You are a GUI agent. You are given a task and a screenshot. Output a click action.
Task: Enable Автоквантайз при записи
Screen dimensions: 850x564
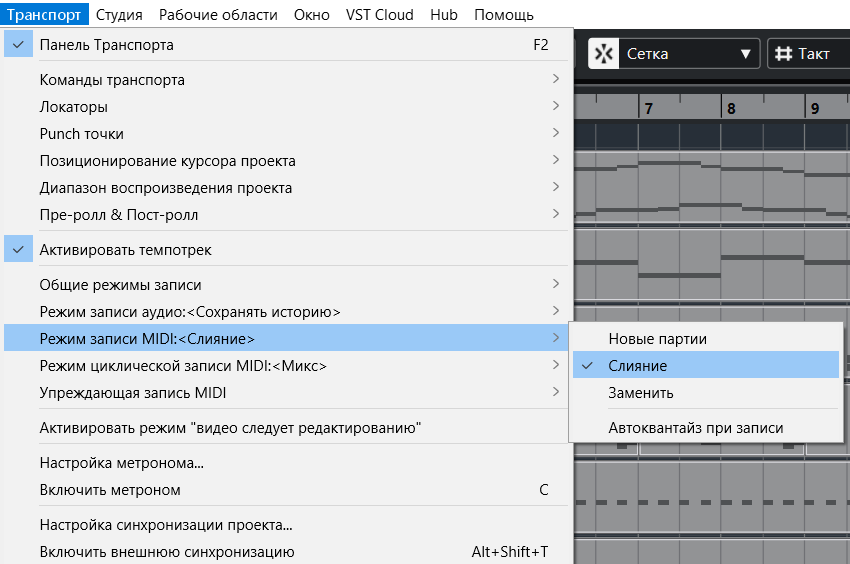[695, 428]
